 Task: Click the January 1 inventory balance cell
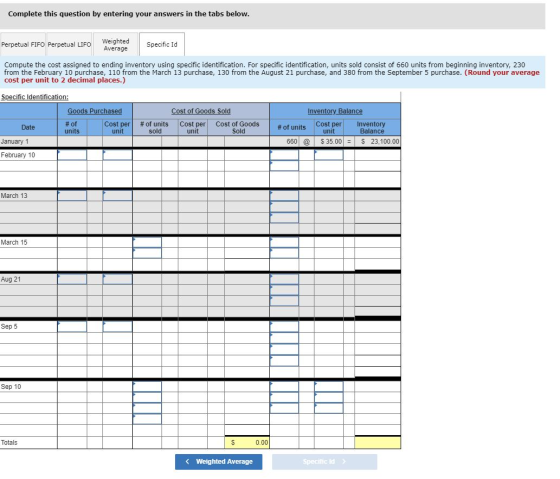(x=378, y=141)
